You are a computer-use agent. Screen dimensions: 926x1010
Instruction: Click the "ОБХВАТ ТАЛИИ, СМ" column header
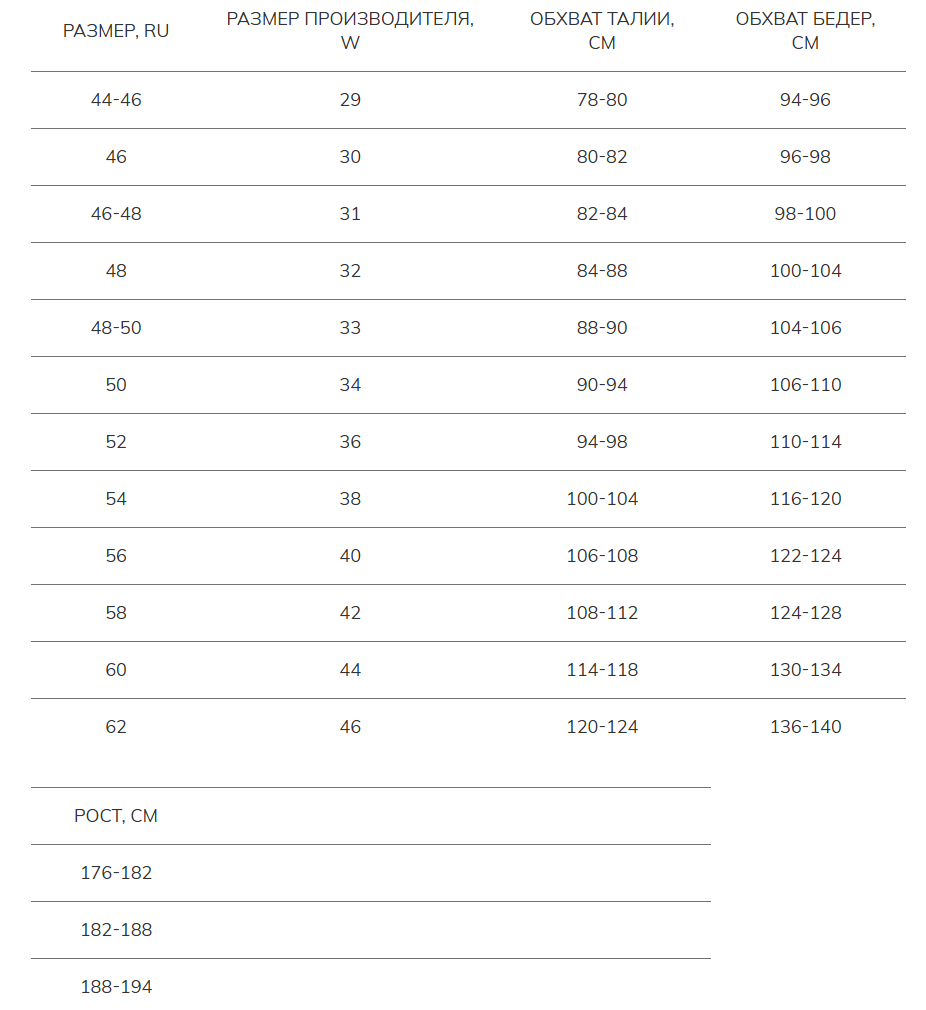tap(602, 31)
